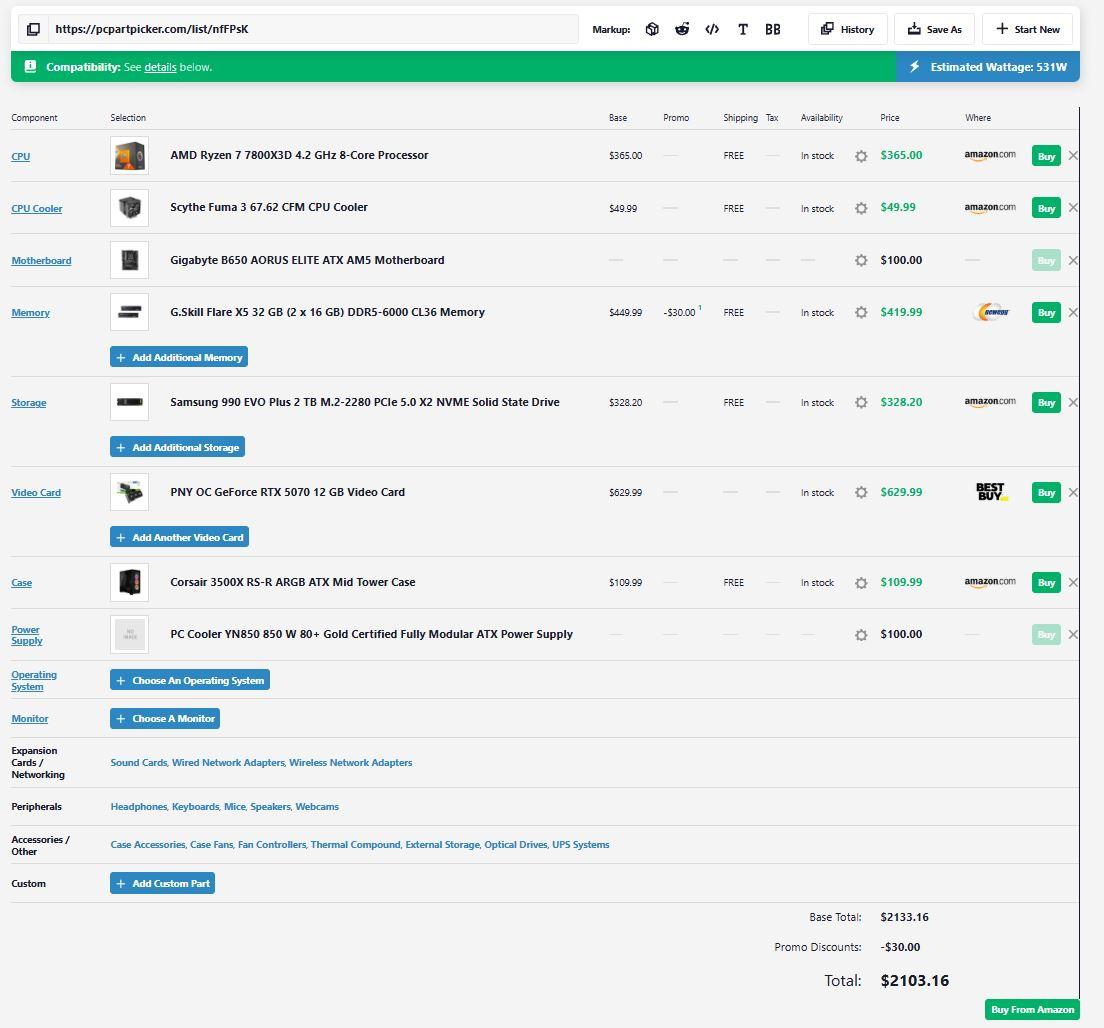Click Add Additional Memory button

click(x=179, y=357)
